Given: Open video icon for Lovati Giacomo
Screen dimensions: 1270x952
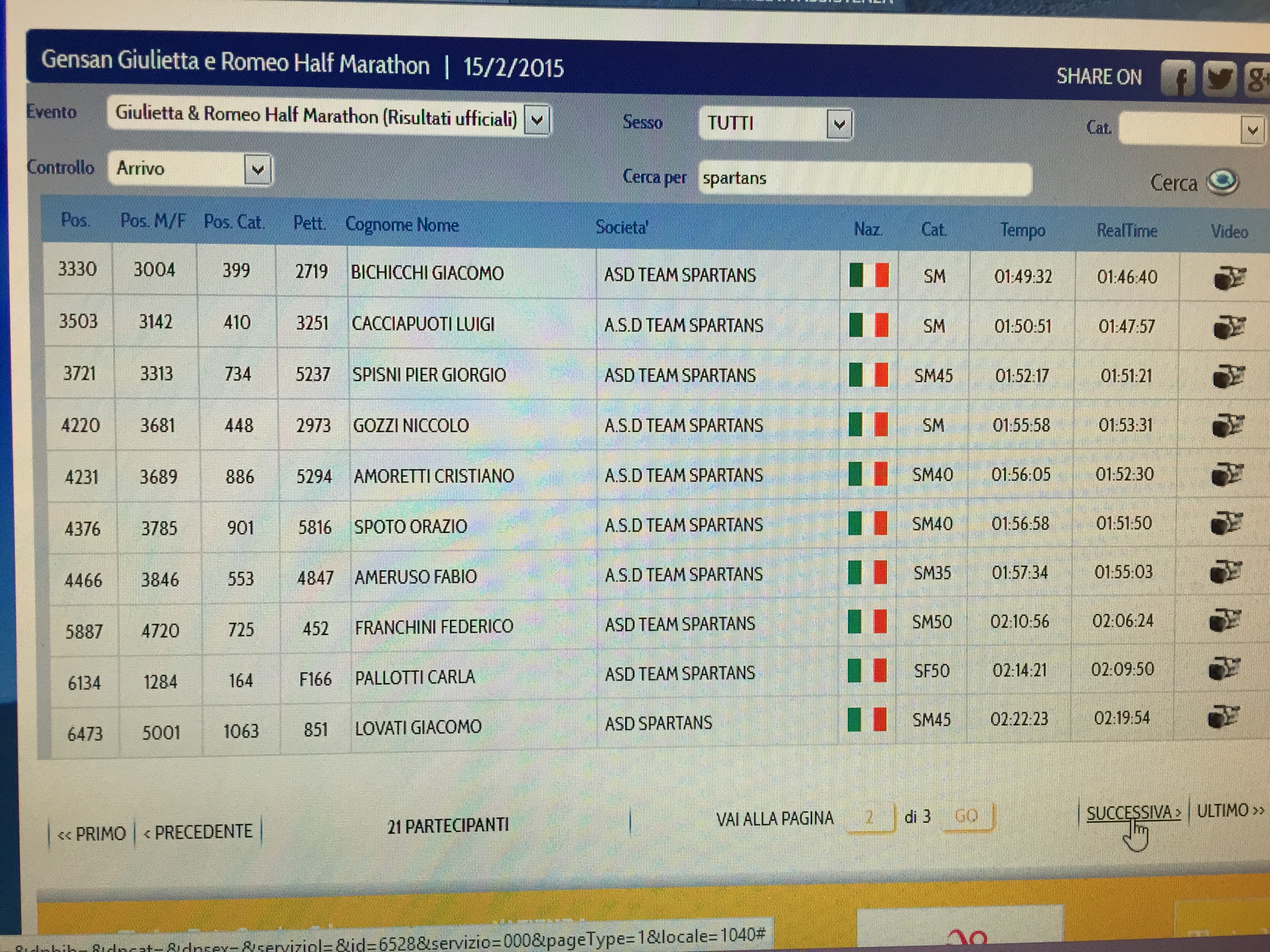Looking at the screenshot, I should coord(1223,717).
